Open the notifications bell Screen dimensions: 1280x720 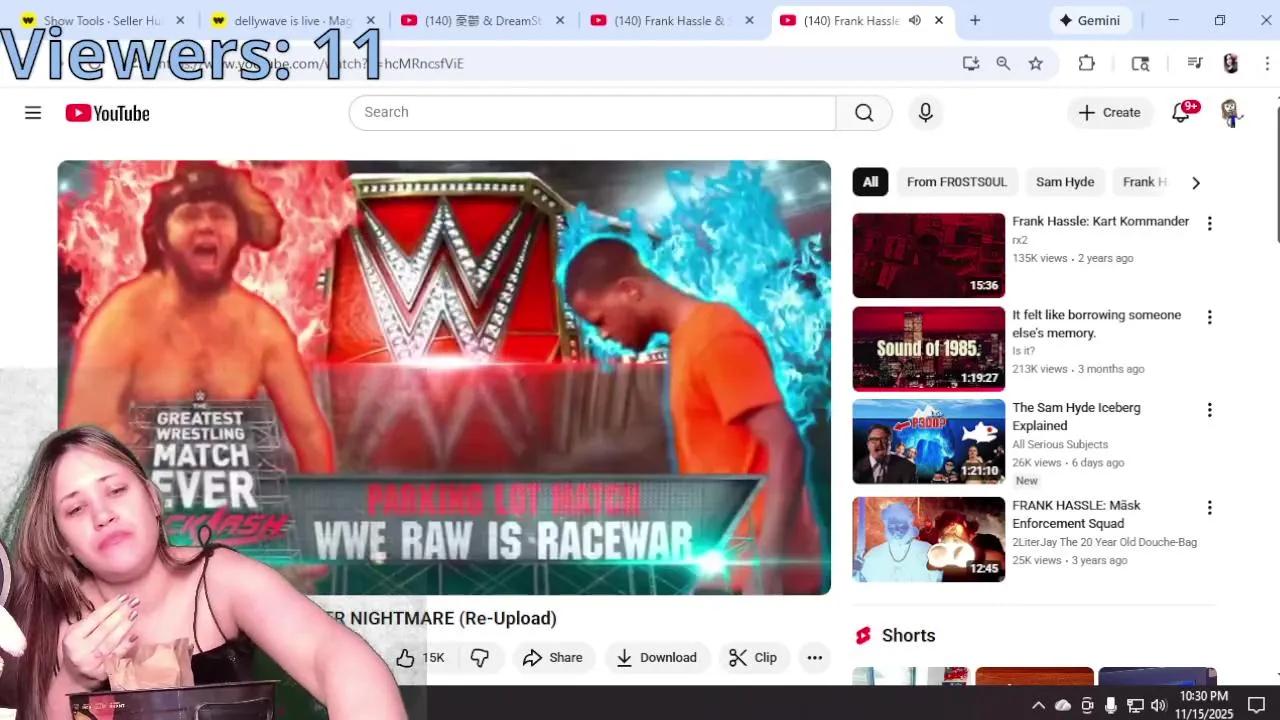click(x=1181, y=112)
